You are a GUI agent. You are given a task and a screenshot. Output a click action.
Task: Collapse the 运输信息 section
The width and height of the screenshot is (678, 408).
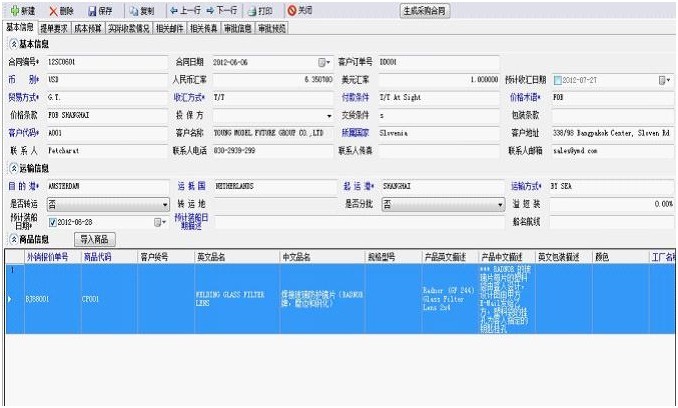tap(13, 168)
